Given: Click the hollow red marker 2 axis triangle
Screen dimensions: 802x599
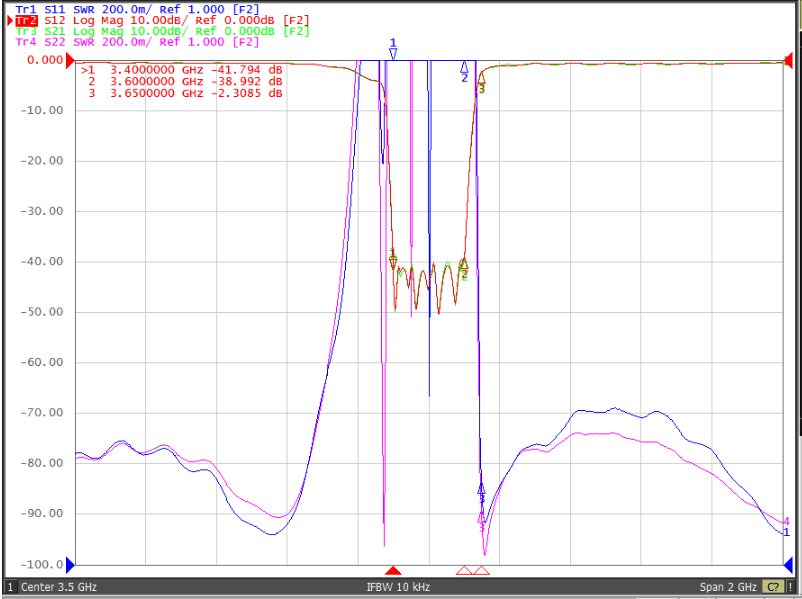Looking at the screenshot, I should click(464, 570).
